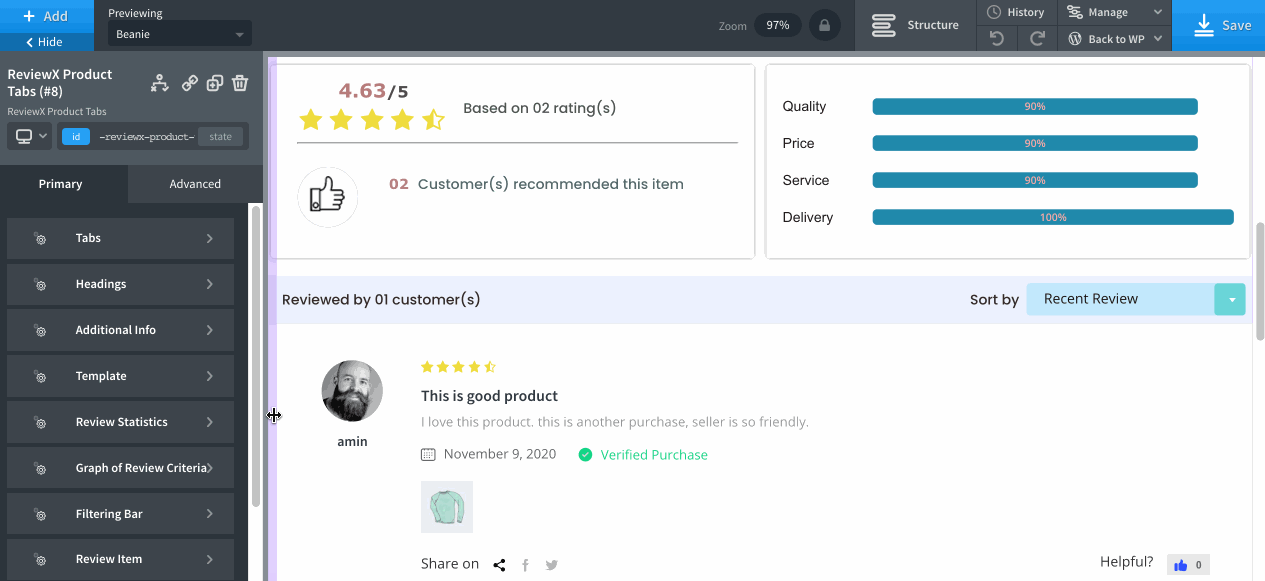Click the review's attached product image thumbnail
The image size is (1265, 581).
click(x=447, y=507)
